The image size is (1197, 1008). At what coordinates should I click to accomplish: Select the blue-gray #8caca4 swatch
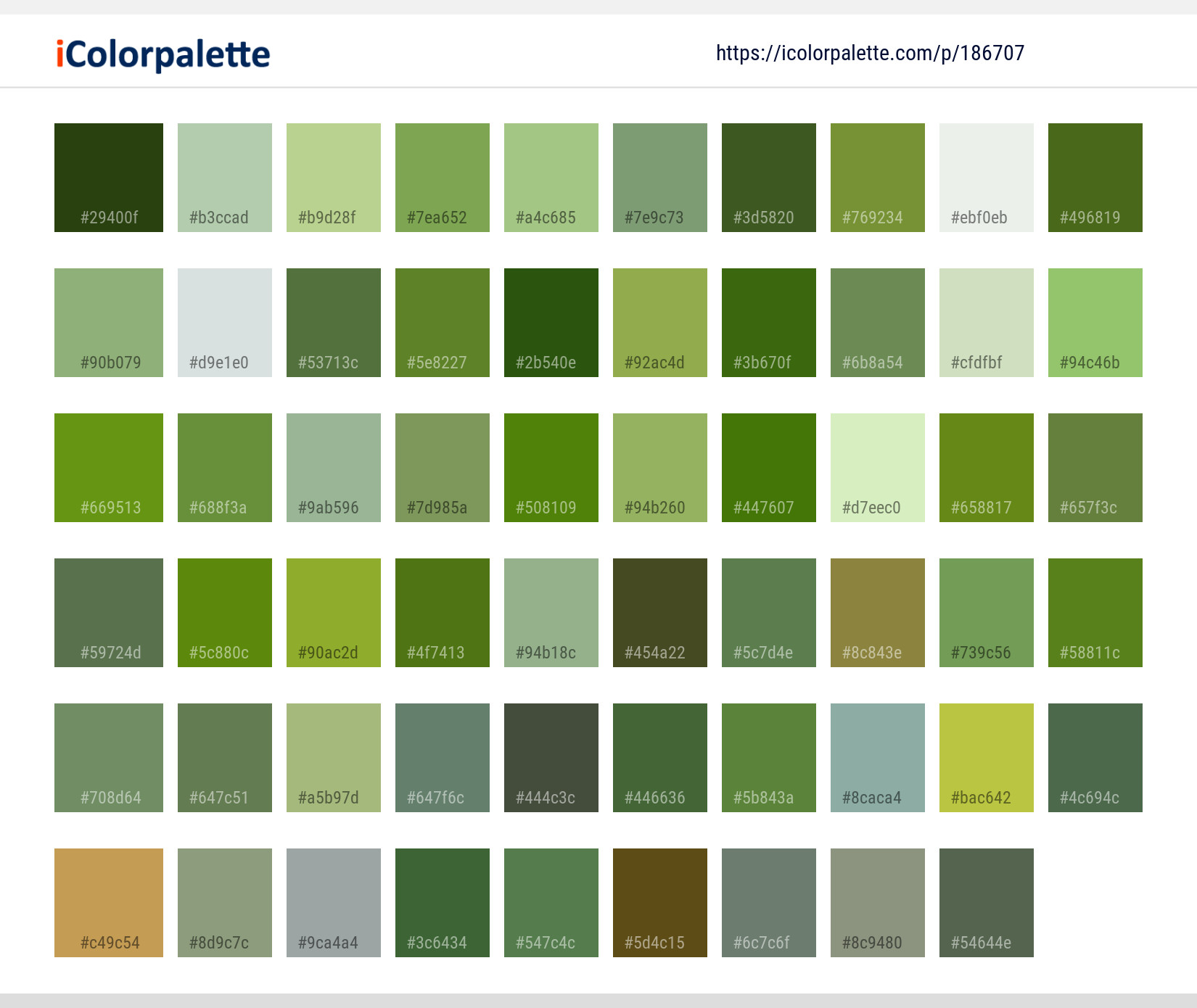[x=878, y=758]
